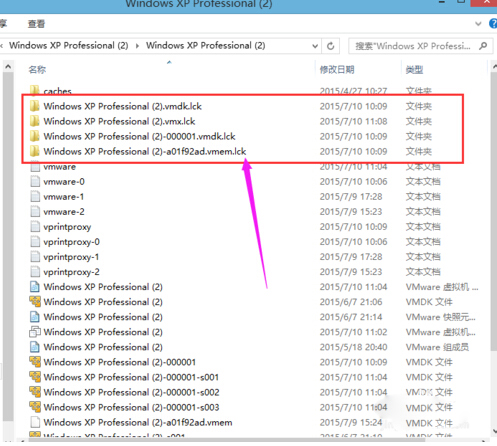
Task: Click the VMDK icon of (2)-000001-s003
Action: (x=35, y=407)
